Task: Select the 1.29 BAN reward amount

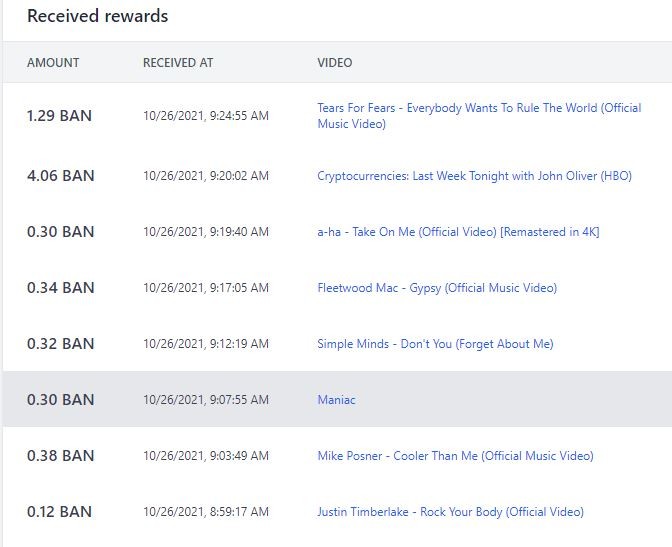Action: [x=59, y=116]
